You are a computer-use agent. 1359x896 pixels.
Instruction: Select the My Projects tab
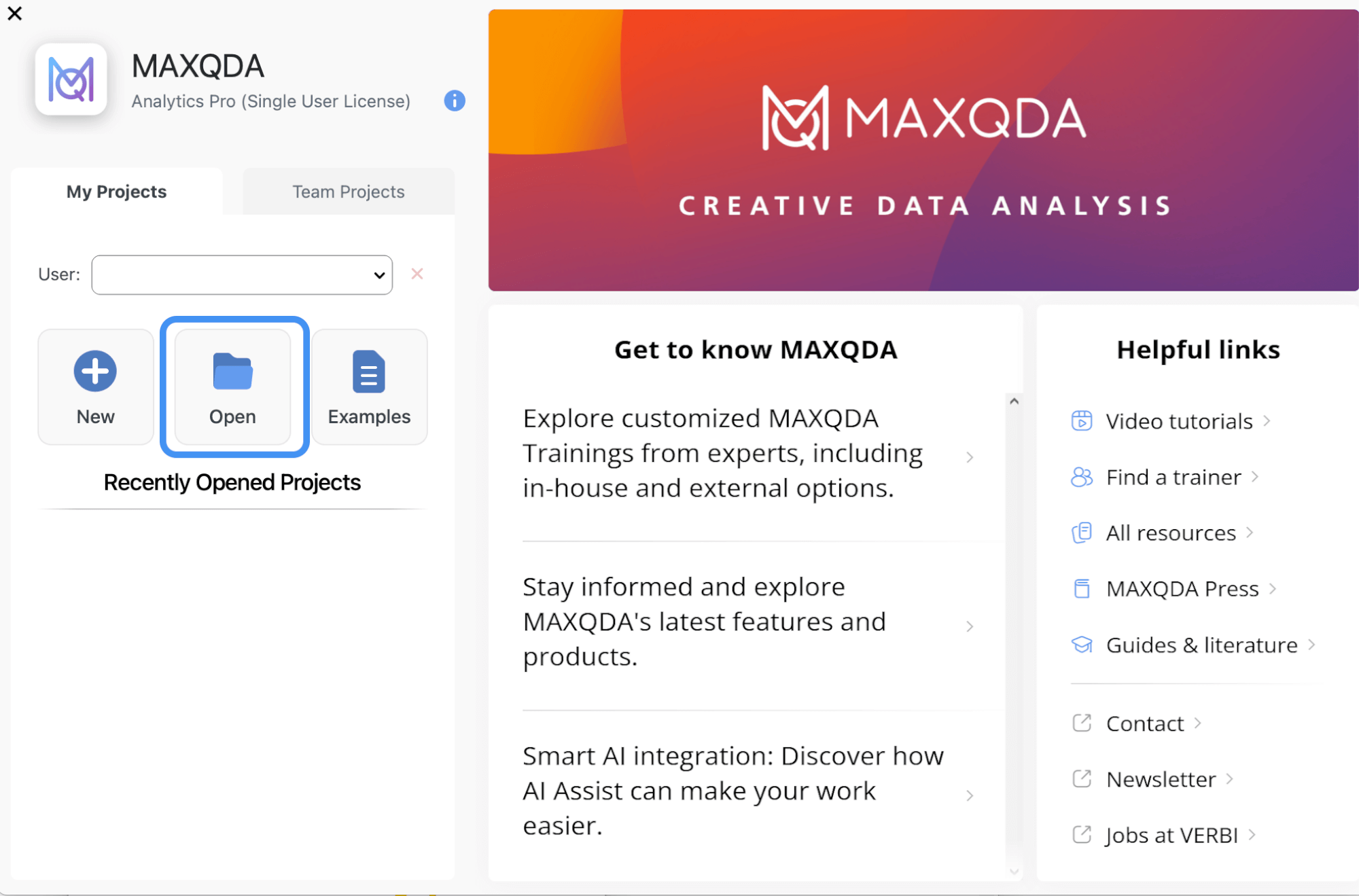(116, 191)
